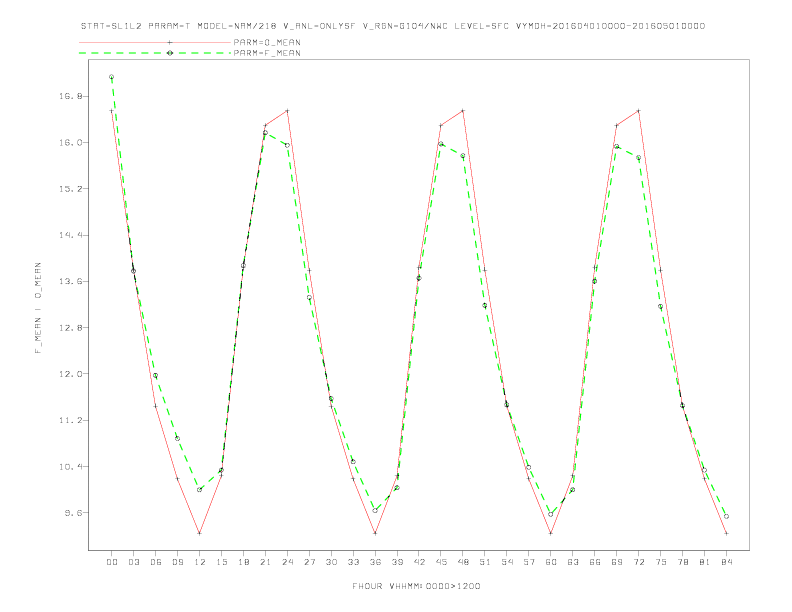Click the PARM=F_MEAN legend label
Screen dimensions: 792x612
267,53
